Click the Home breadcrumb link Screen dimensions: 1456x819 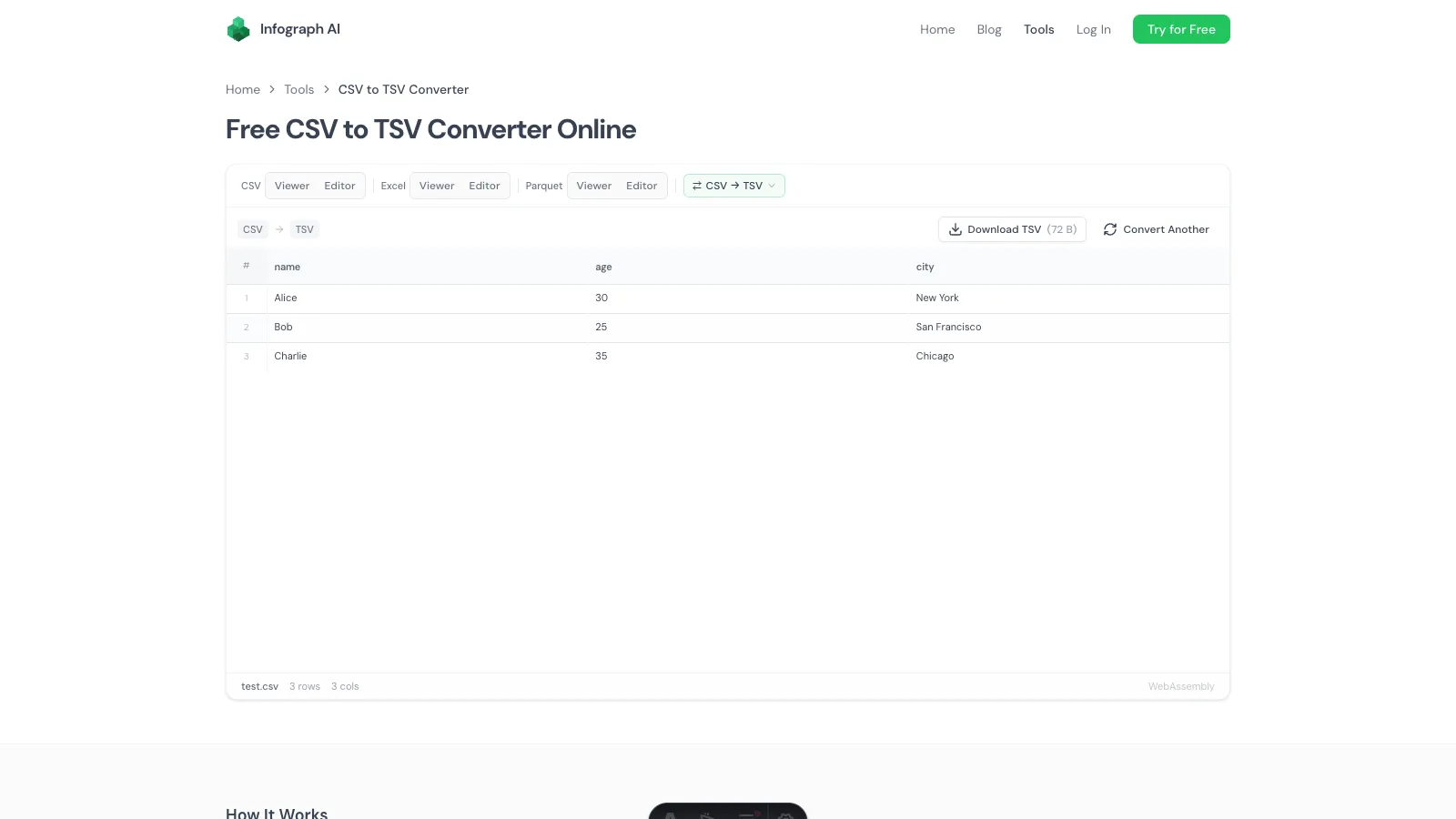point(243,89)
